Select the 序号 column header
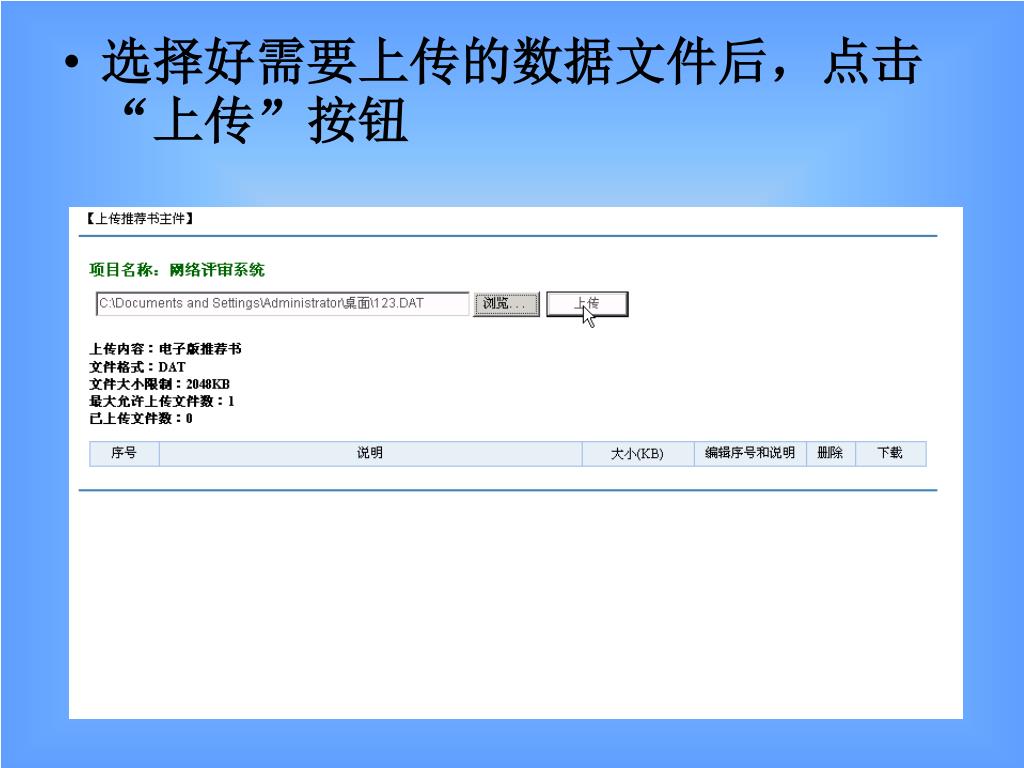The width and height of the screenshot is (1024, 768). [x=124, y=453]
